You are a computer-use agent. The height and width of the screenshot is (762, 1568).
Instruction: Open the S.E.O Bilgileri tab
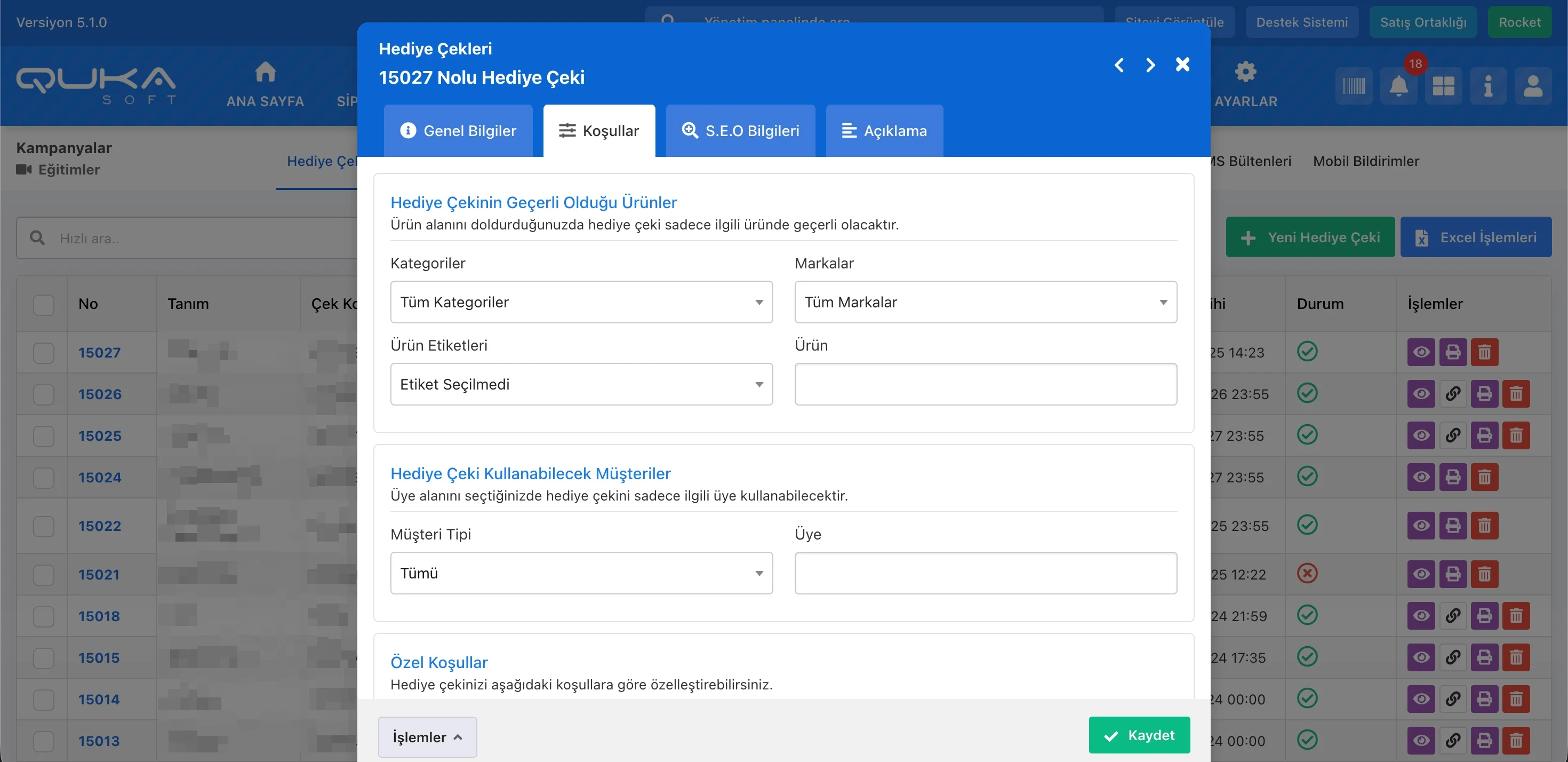[x=740, y=131]
